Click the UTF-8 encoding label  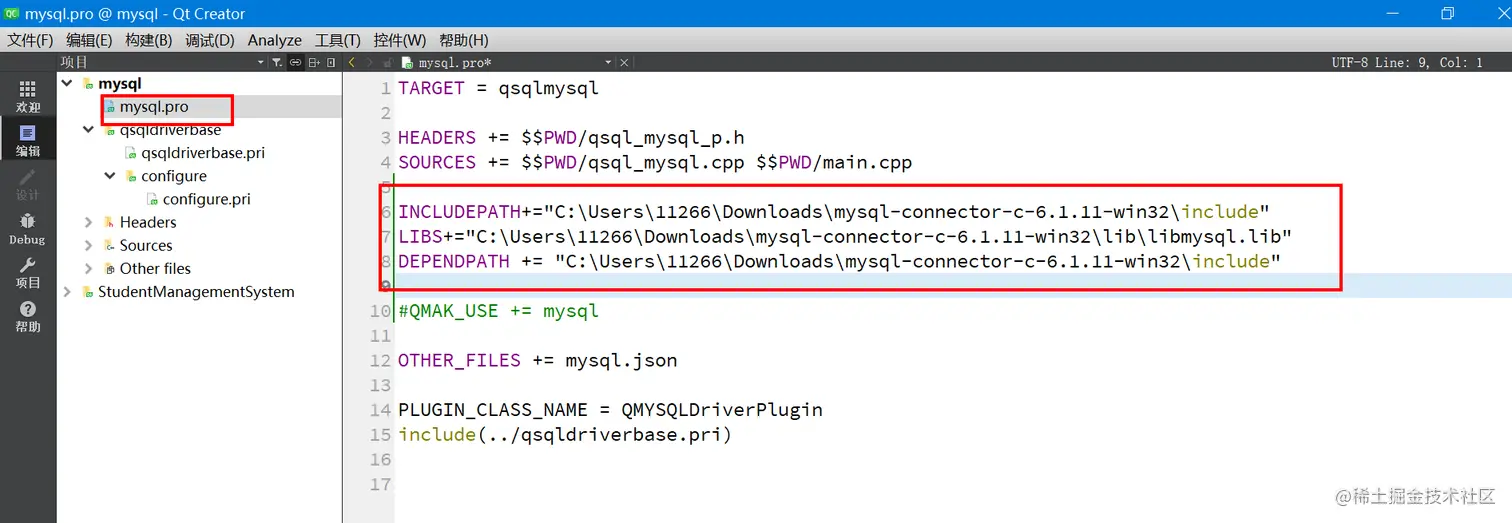point(1349,62)
